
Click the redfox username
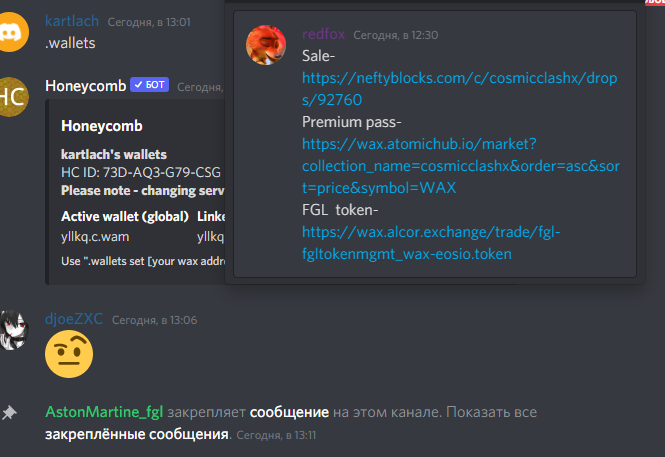click(324, 34)
